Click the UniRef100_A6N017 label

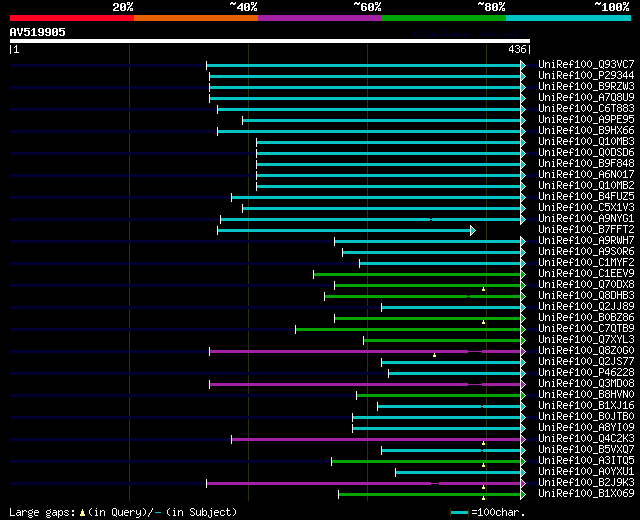586,175
